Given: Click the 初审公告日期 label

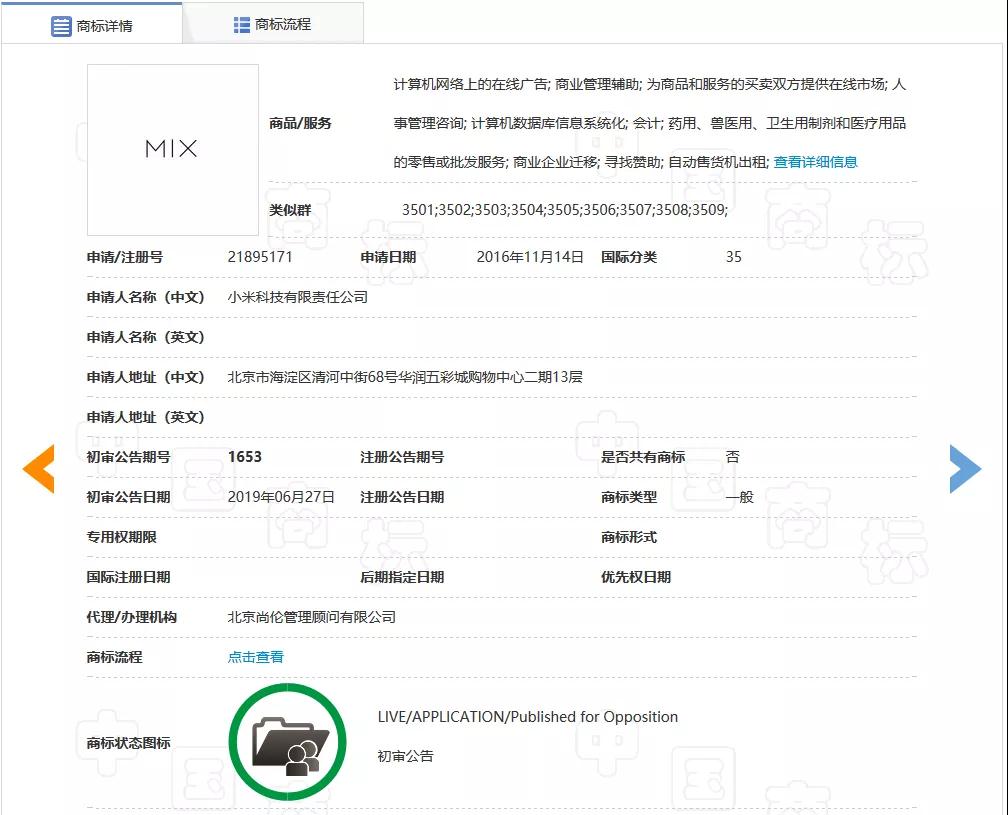Looking at the screenshot, I should tap(129, 497).
